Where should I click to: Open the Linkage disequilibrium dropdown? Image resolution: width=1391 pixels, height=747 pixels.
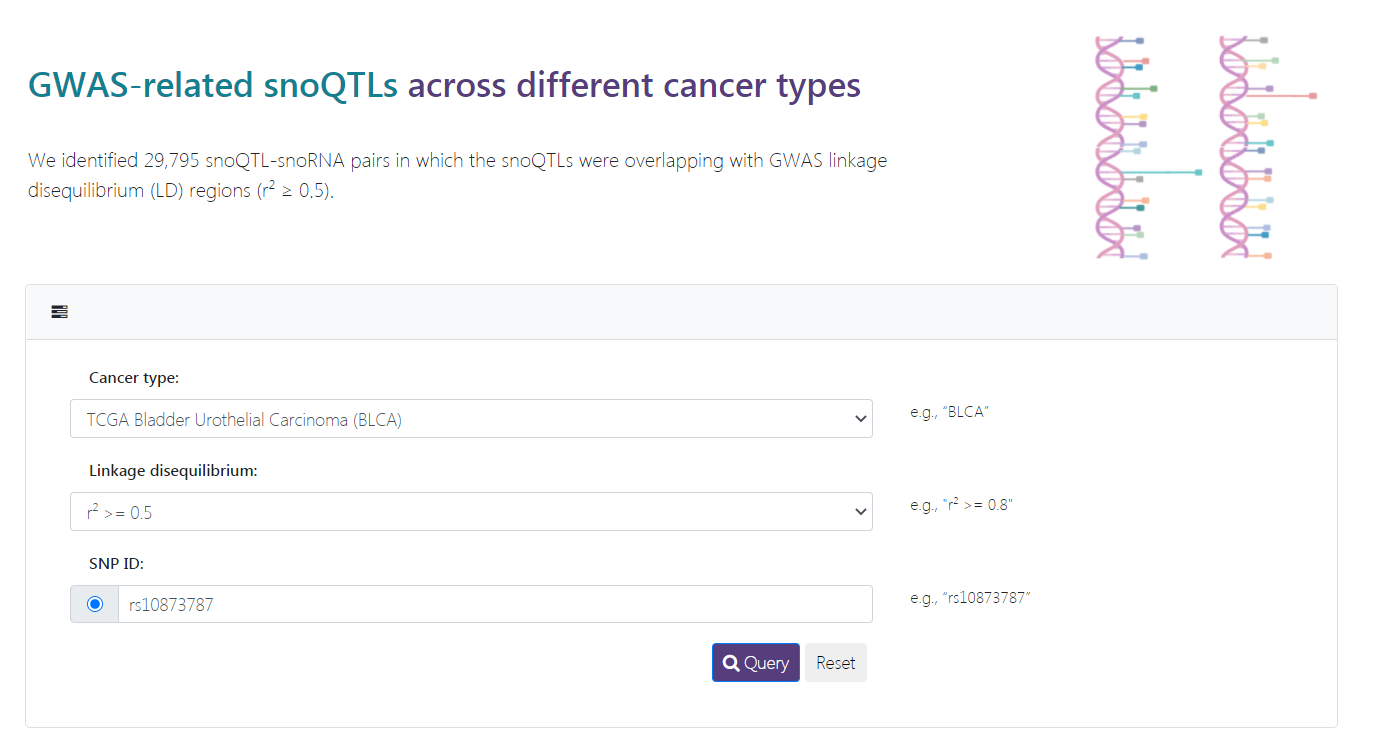coord(471,512)
